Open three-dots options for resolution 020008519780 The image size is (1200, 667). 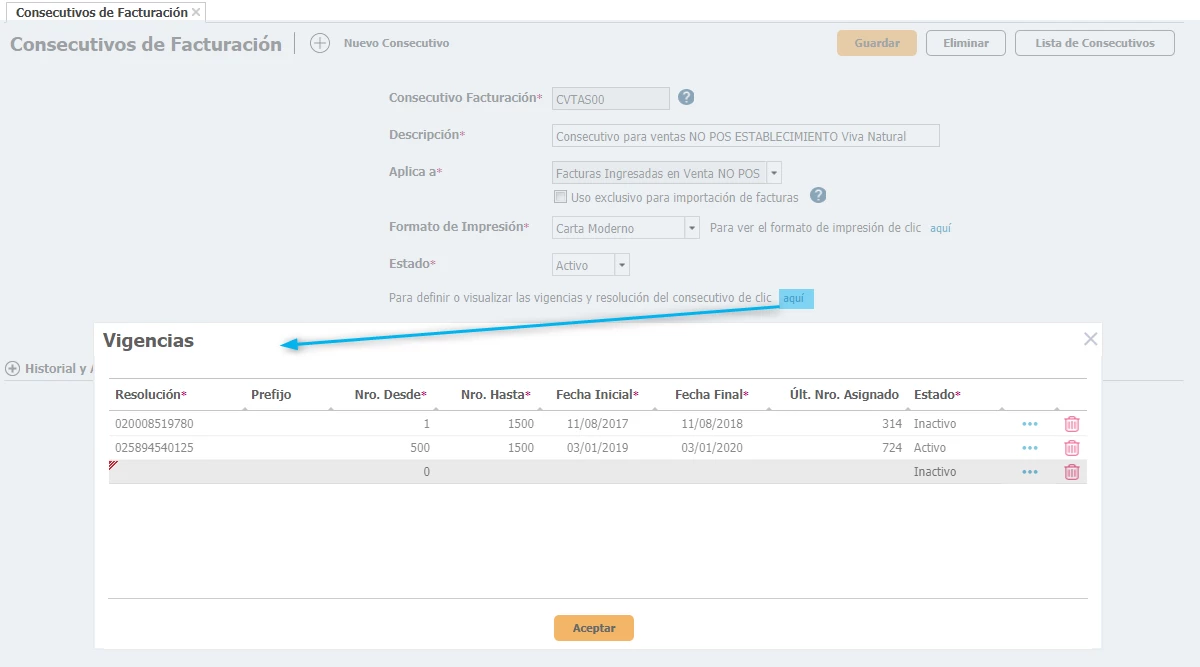pos(1029,424)
